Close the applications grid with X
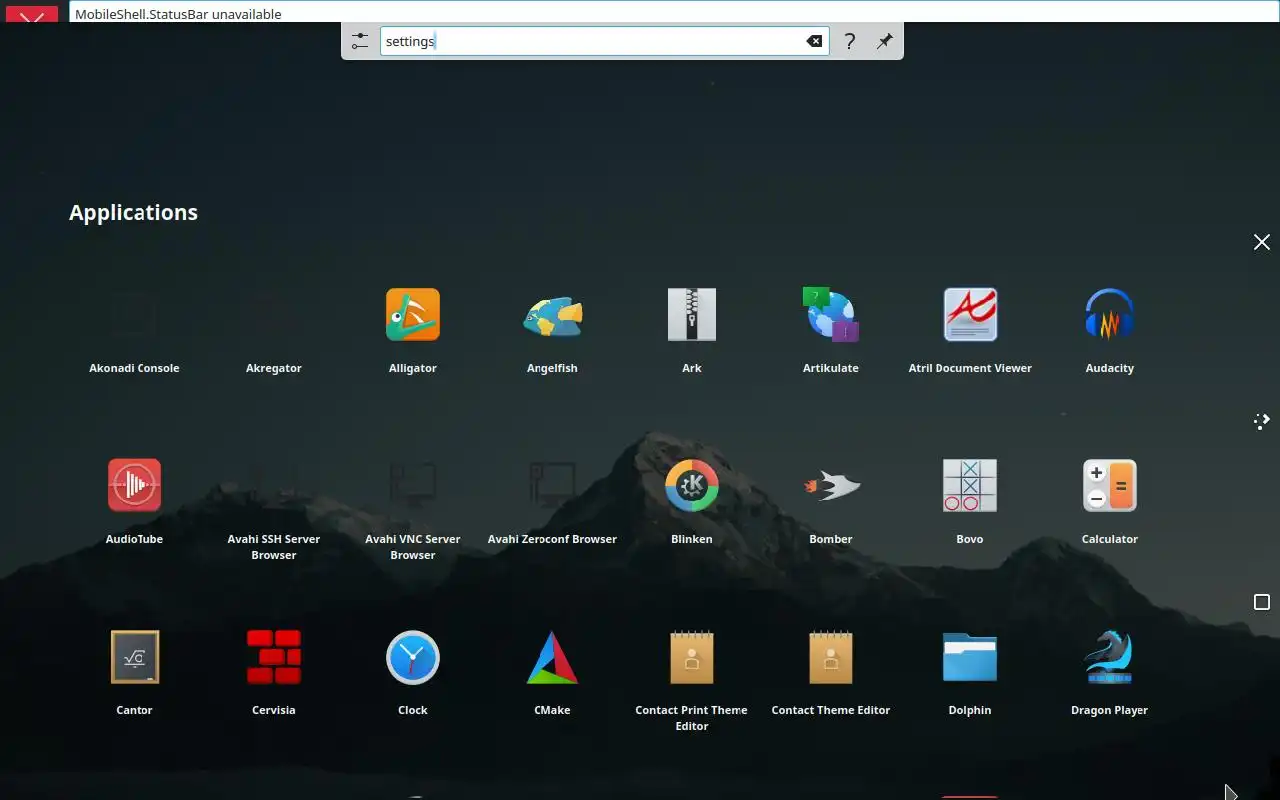1280x800 pixels. 1262,242
